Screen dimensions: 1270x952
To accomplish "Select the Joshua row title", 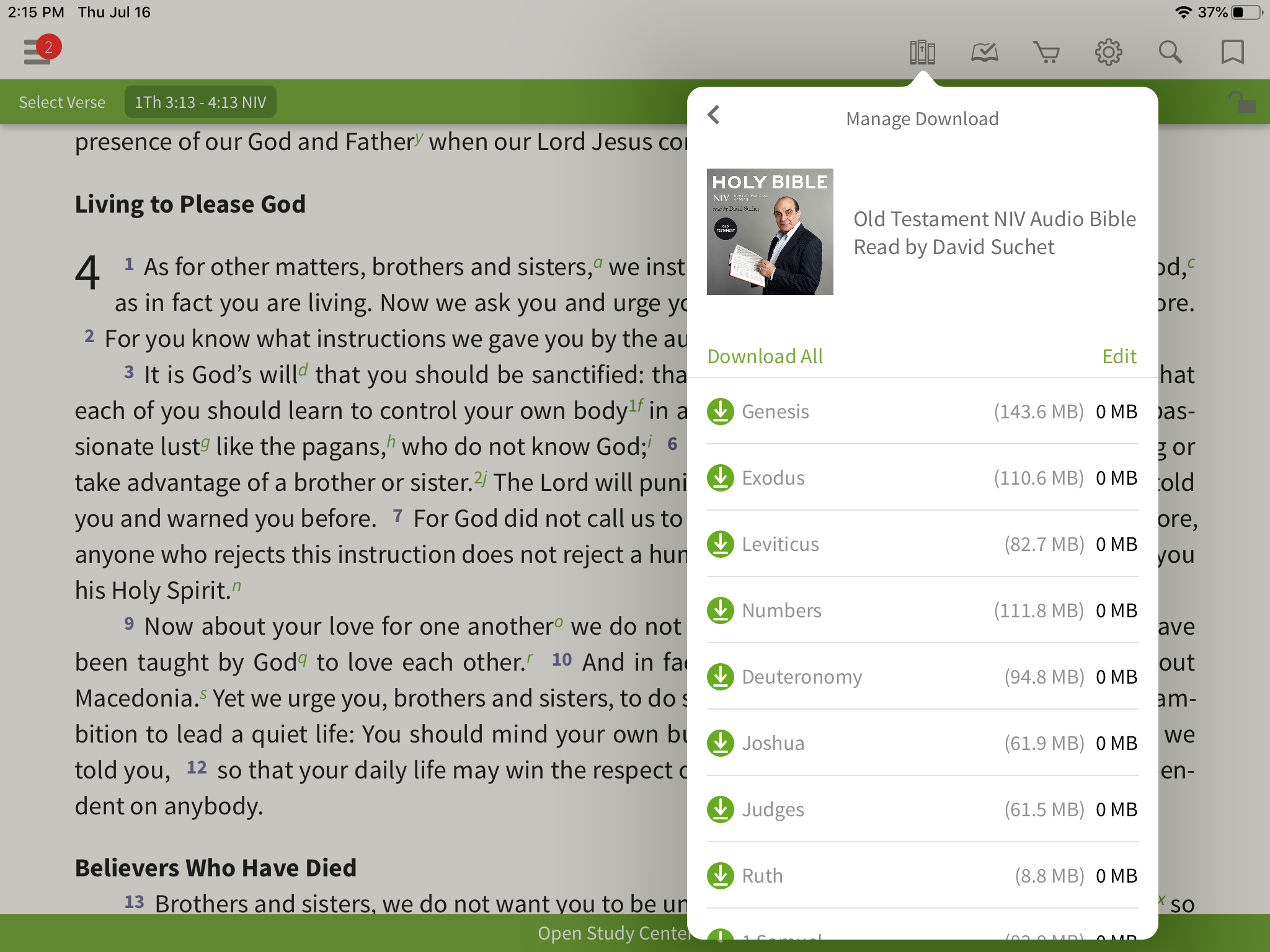I will (773, 743).
